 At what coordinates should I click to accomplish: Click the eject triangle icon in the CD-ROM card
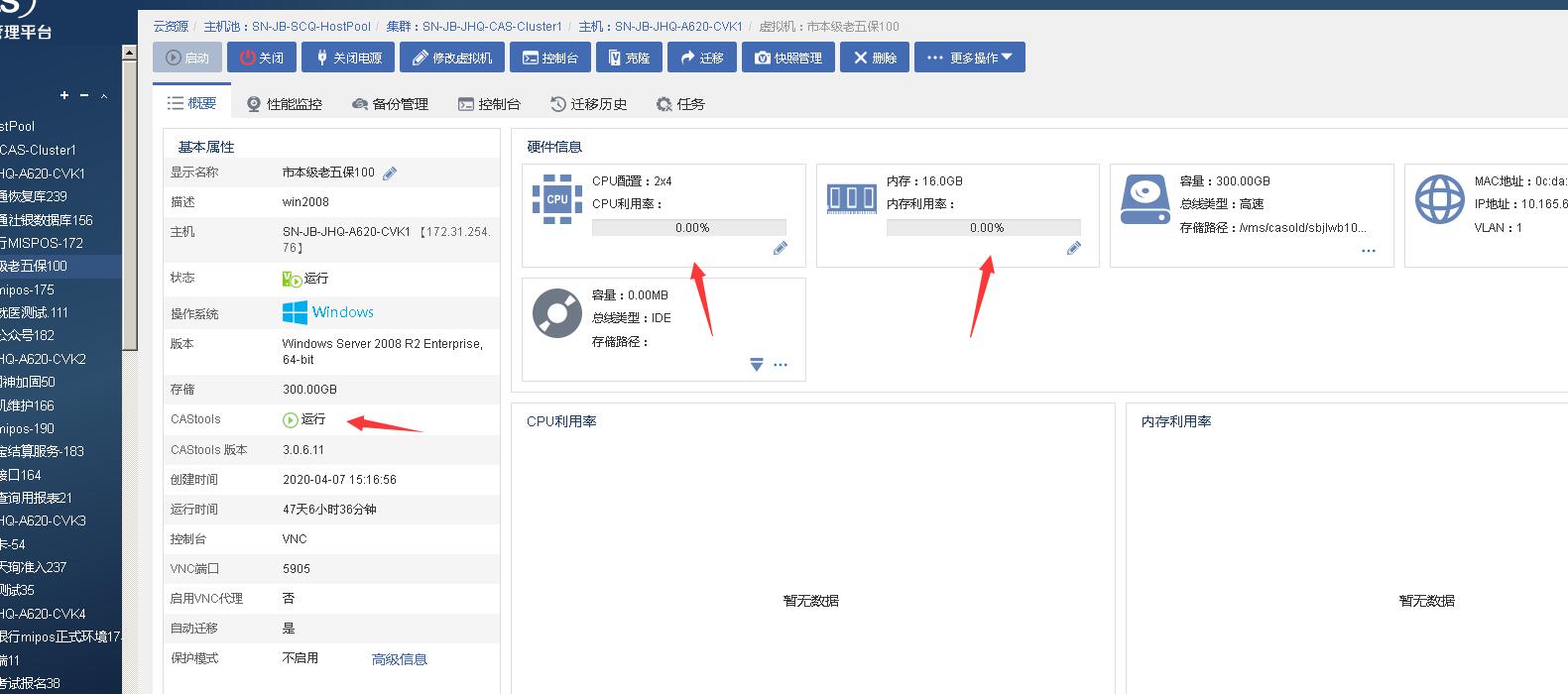[757, 365]
